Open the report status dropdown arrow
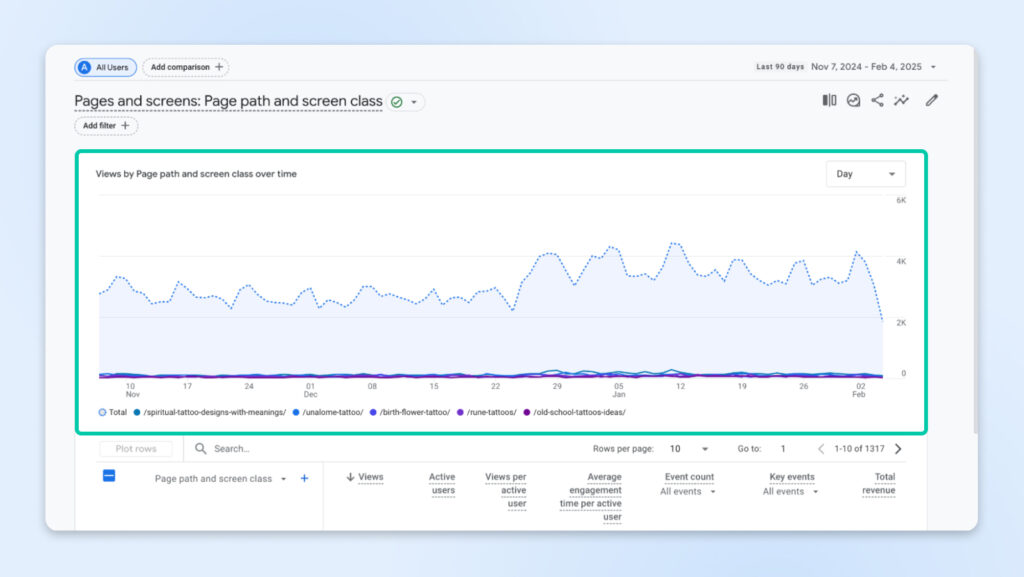1024x577 pixels. [x=414, y=102]
